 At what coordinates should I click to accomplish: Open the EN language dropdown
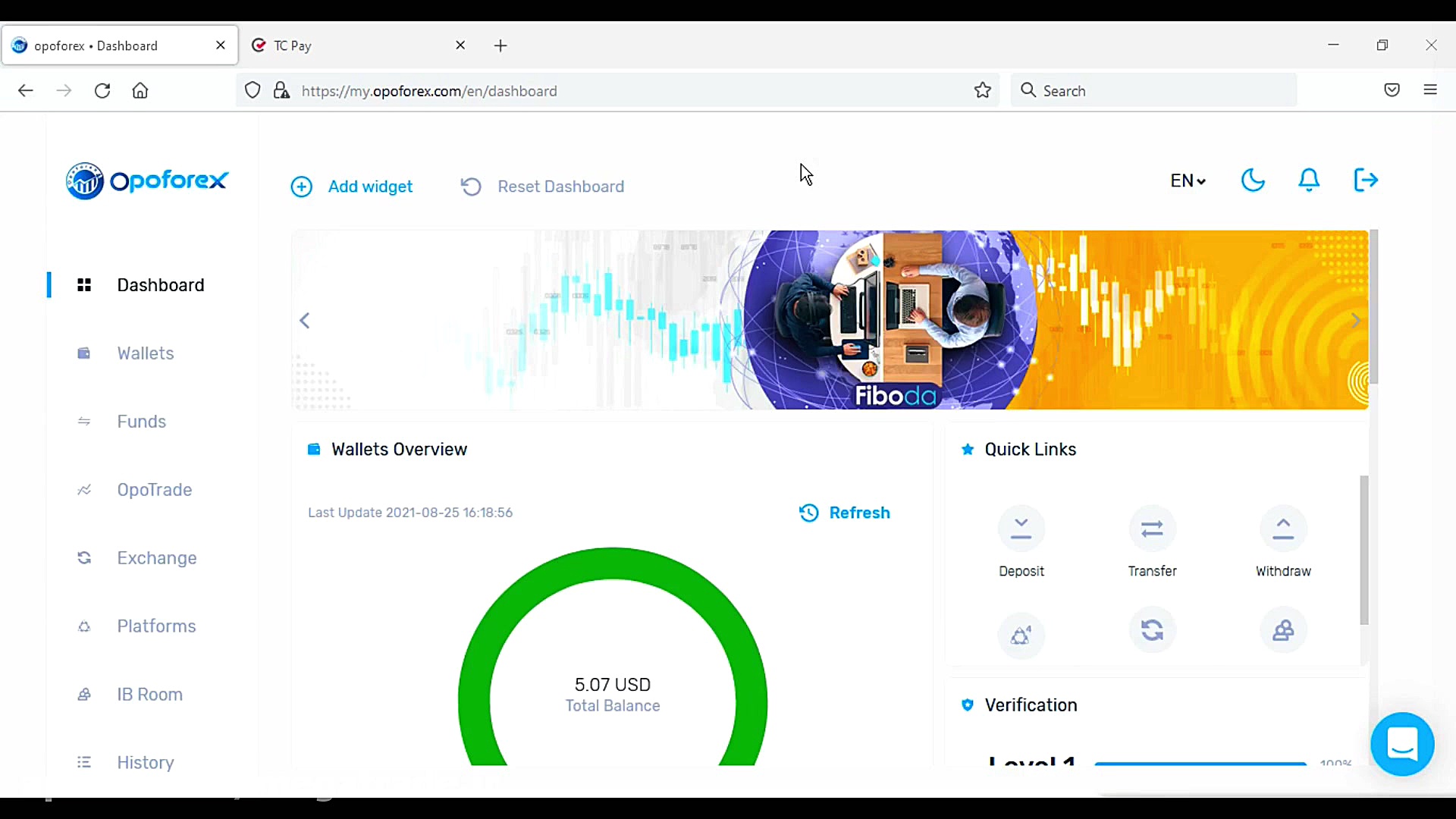click(x=1188, y=180)
